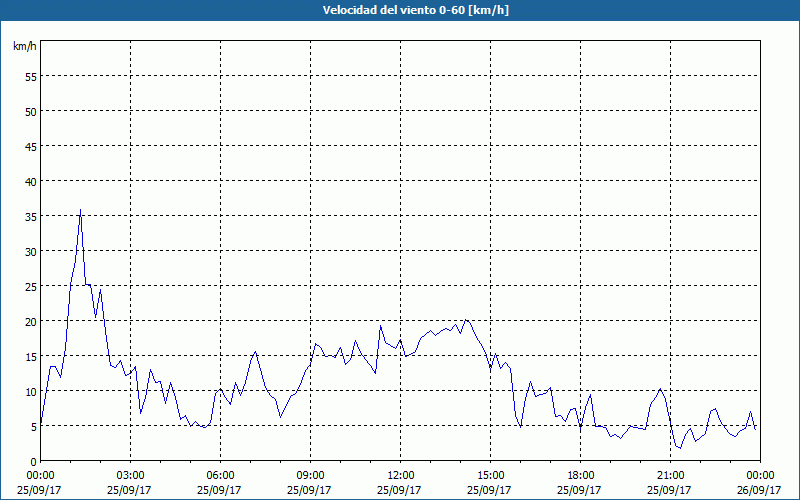Click the 'km/h' axis unit label
Screen dimensions: 800x500
[24, 46]
